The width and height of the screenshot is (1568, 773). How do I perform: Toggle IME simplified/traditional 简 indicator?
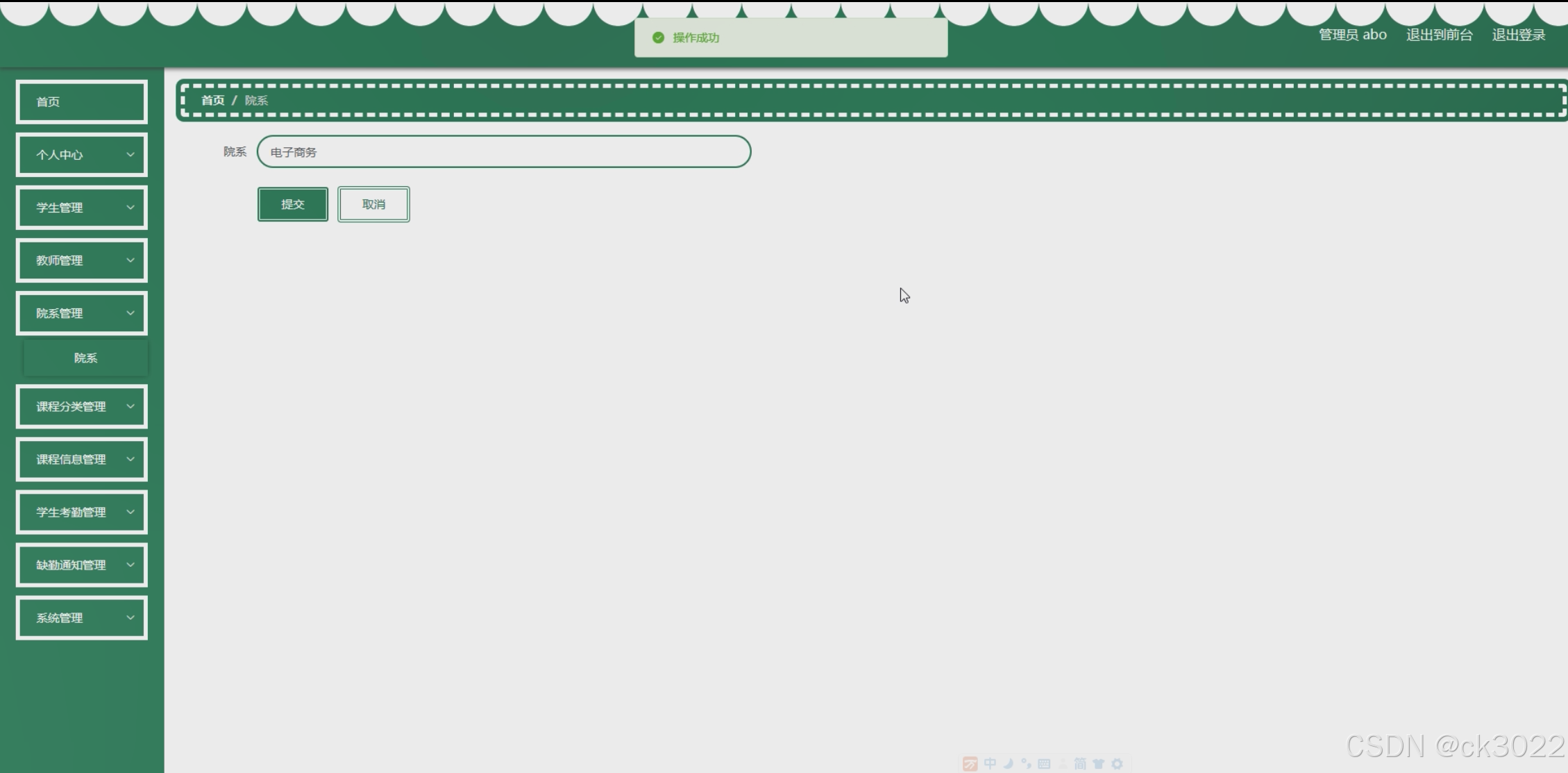pyautogui.click(x=1080, y=763)
